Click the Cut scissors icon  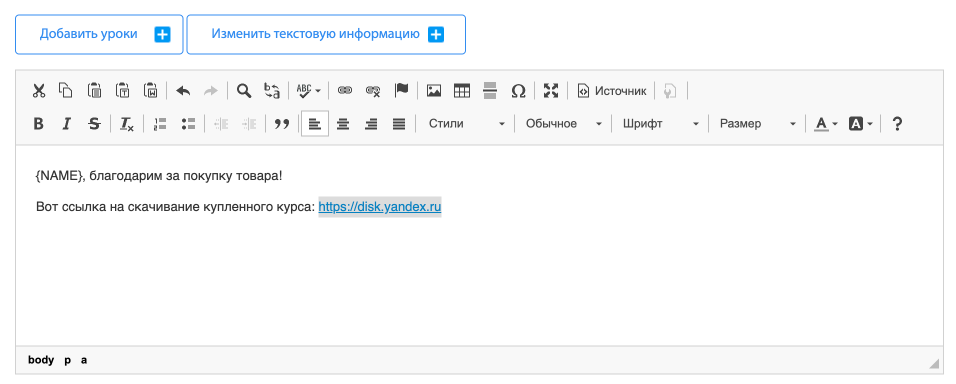pos(38,91)
